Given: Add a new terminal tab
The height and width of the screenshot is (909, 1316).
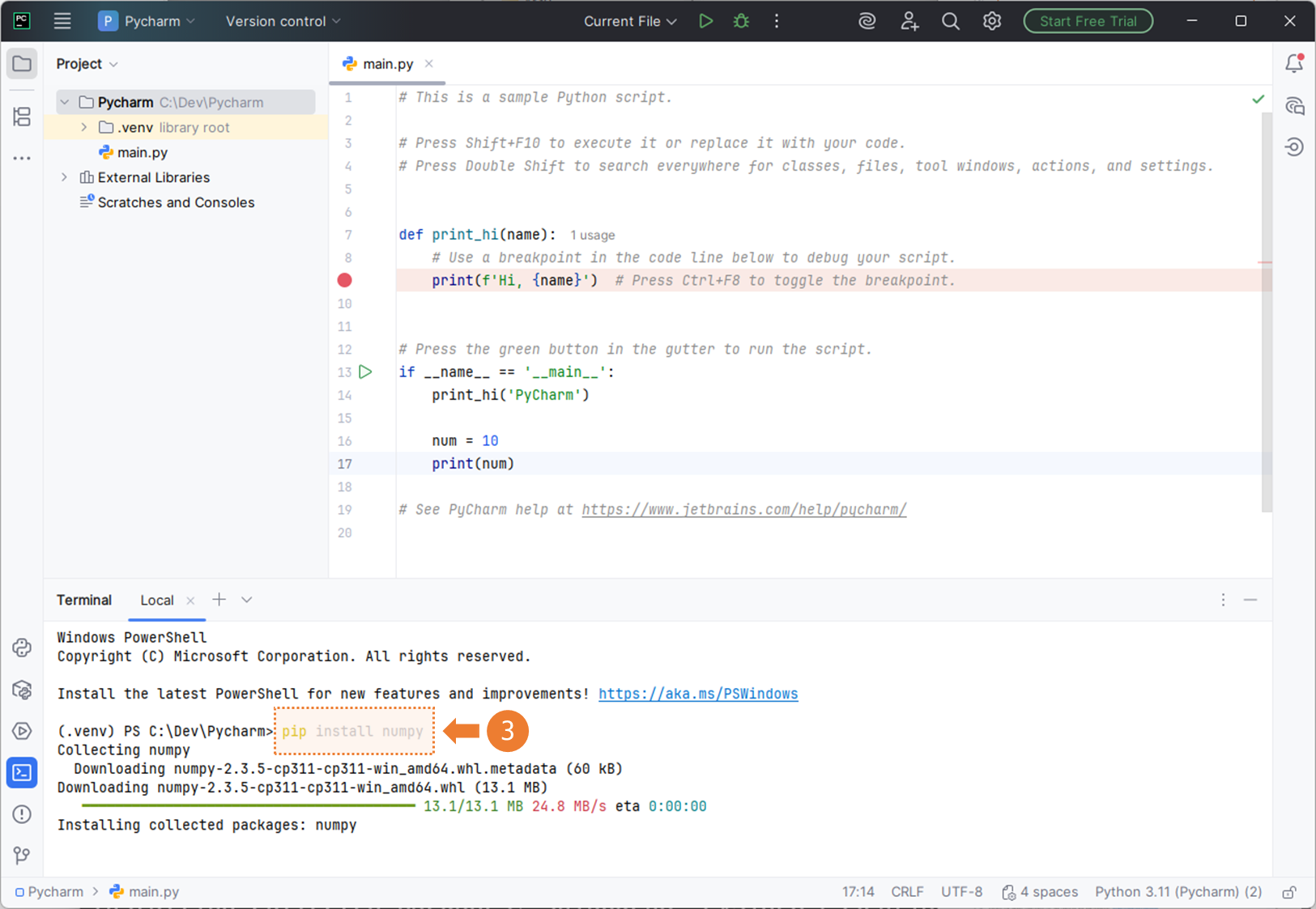Looking at the screenshot, I should click(x=219, y=600).
